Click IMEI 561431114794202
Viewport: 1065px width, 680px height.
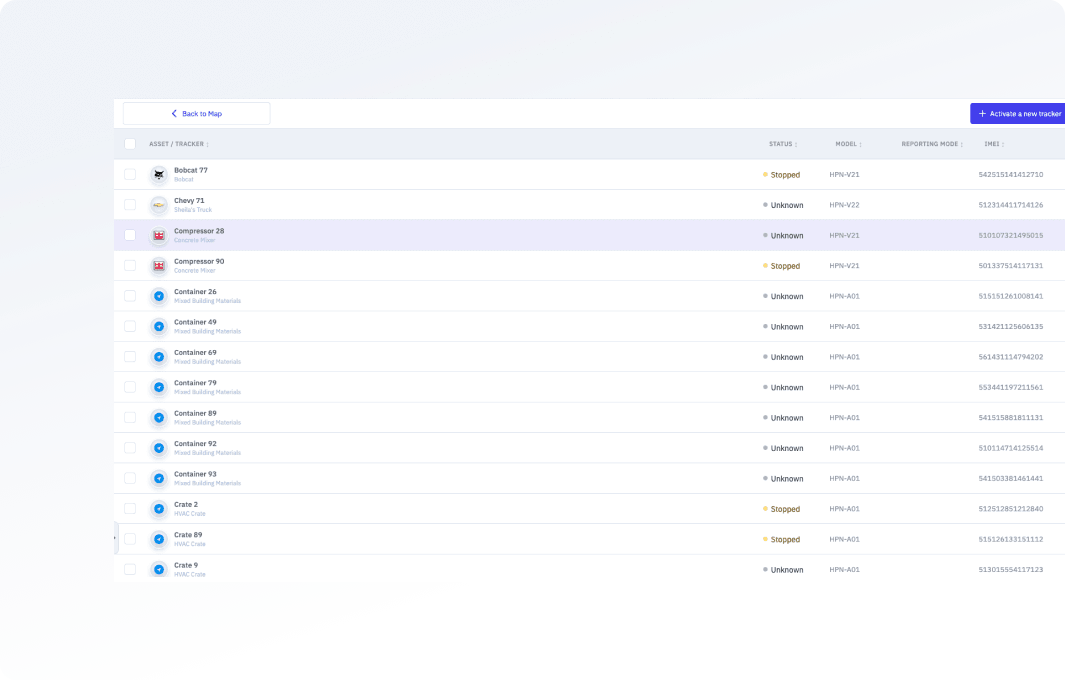(1011, 357)
